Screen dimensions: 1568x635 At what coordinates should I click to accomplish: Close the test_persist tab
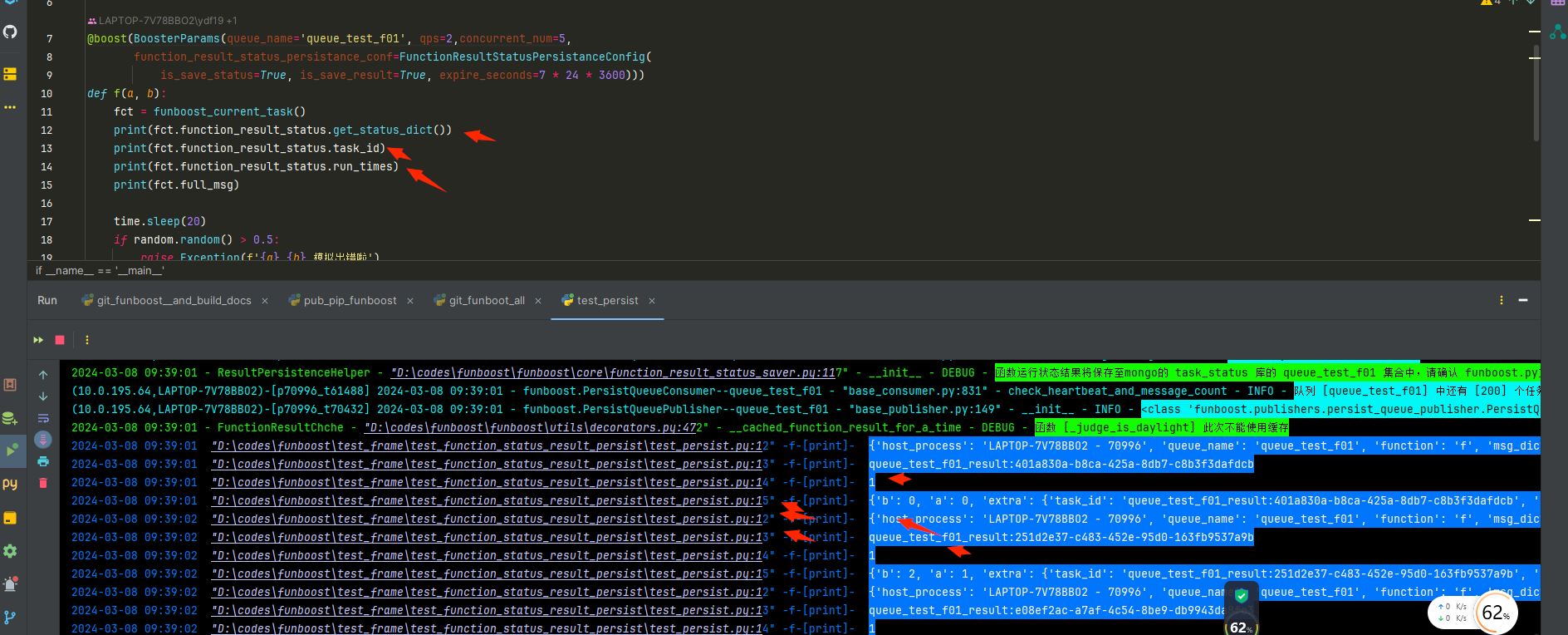(652, 301)
